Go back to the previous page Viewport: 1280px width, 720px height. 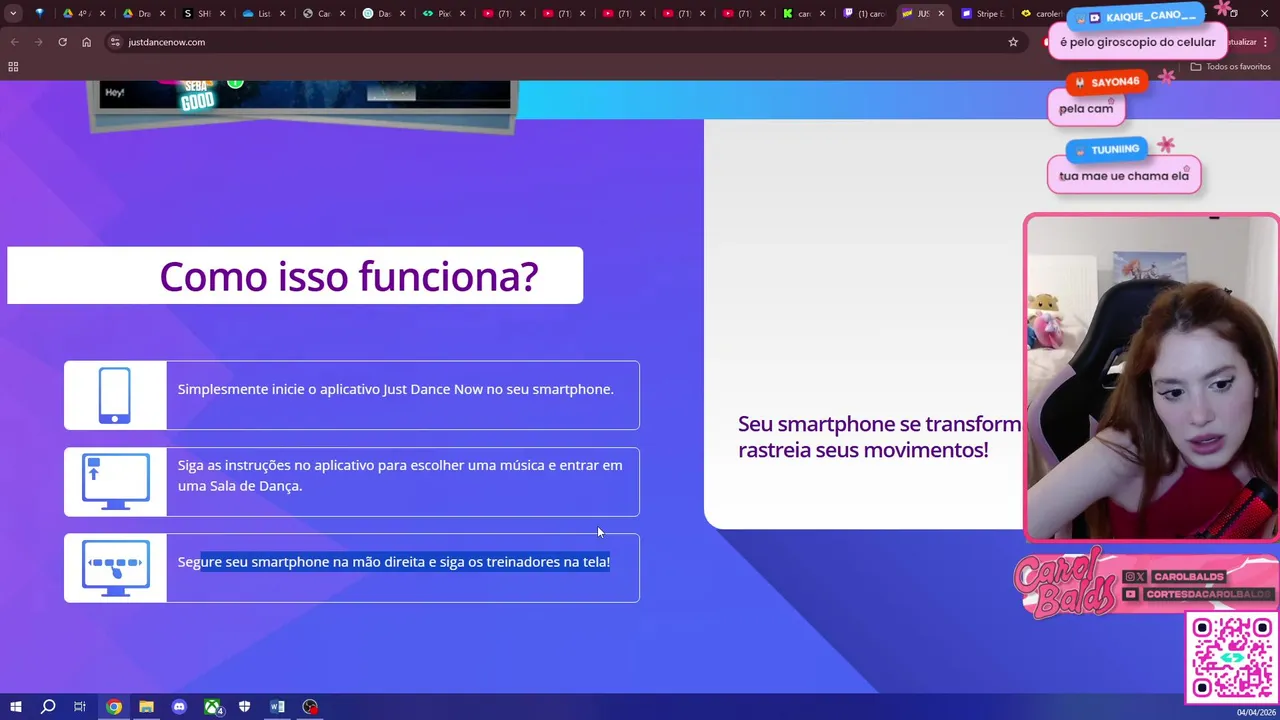click(x=14, y=42)
